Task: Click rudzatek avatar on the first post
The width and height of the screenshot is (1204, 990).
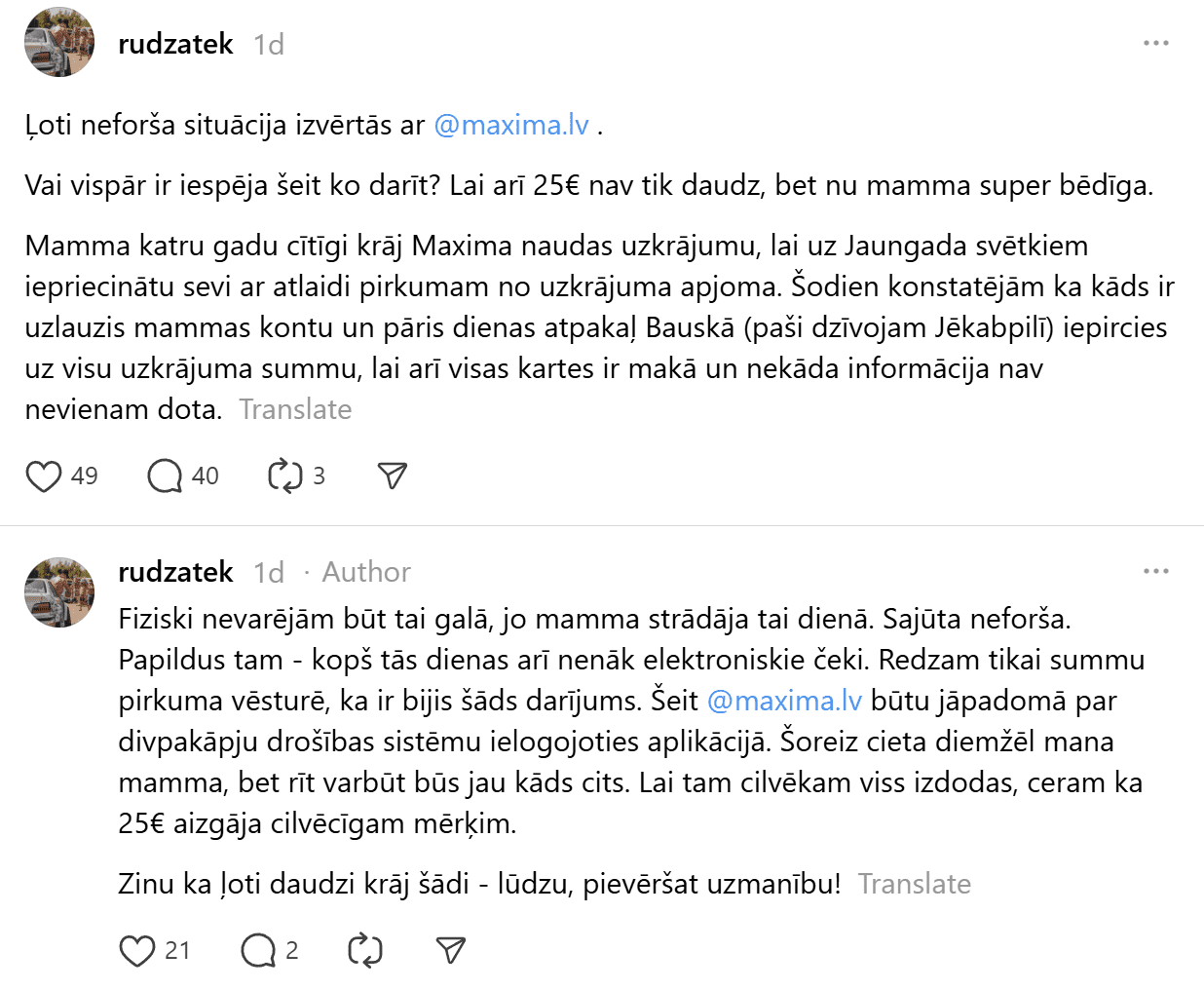Action: [59, 43]
